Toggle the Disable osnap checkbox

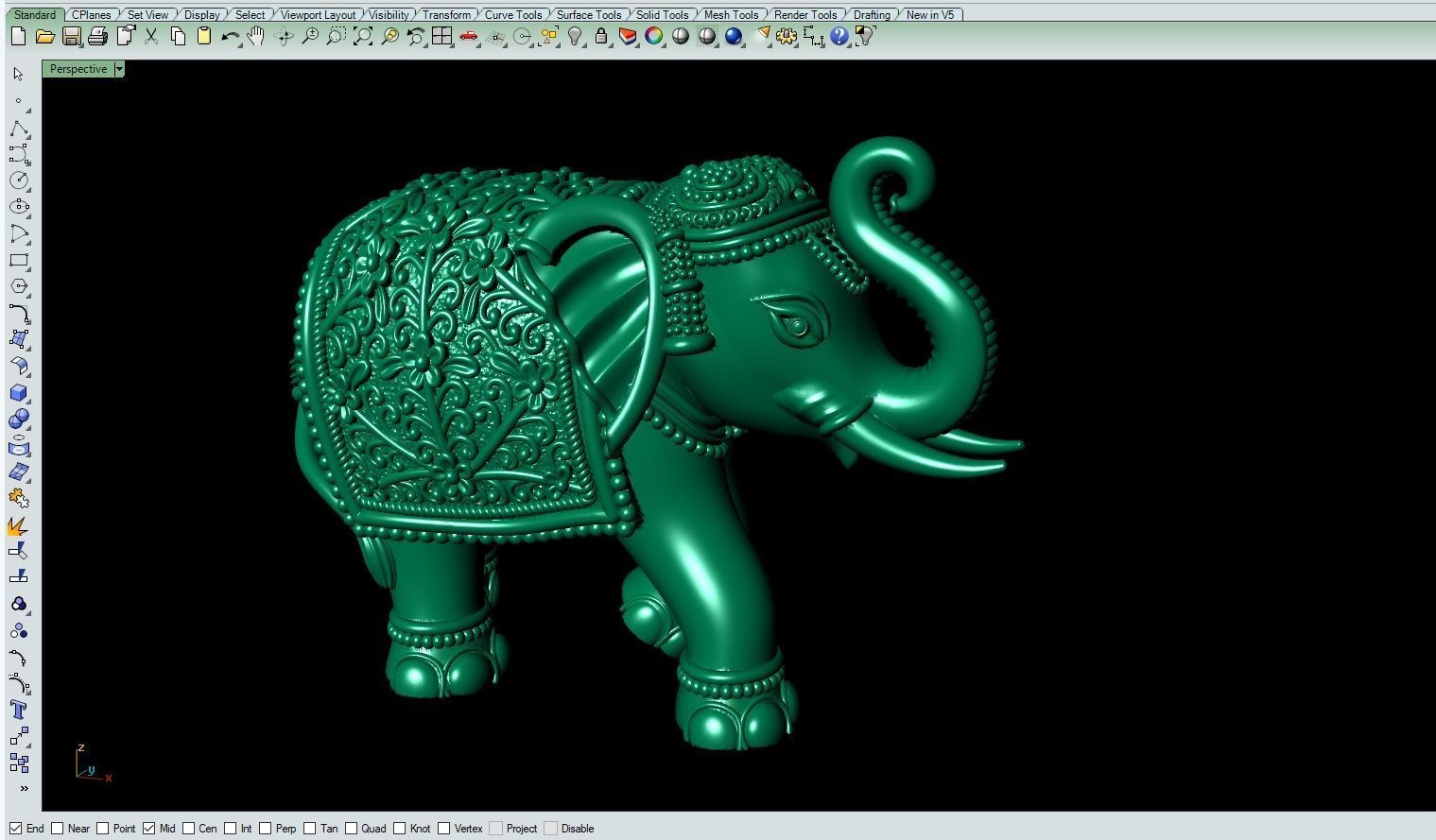[x=550, y=829]
